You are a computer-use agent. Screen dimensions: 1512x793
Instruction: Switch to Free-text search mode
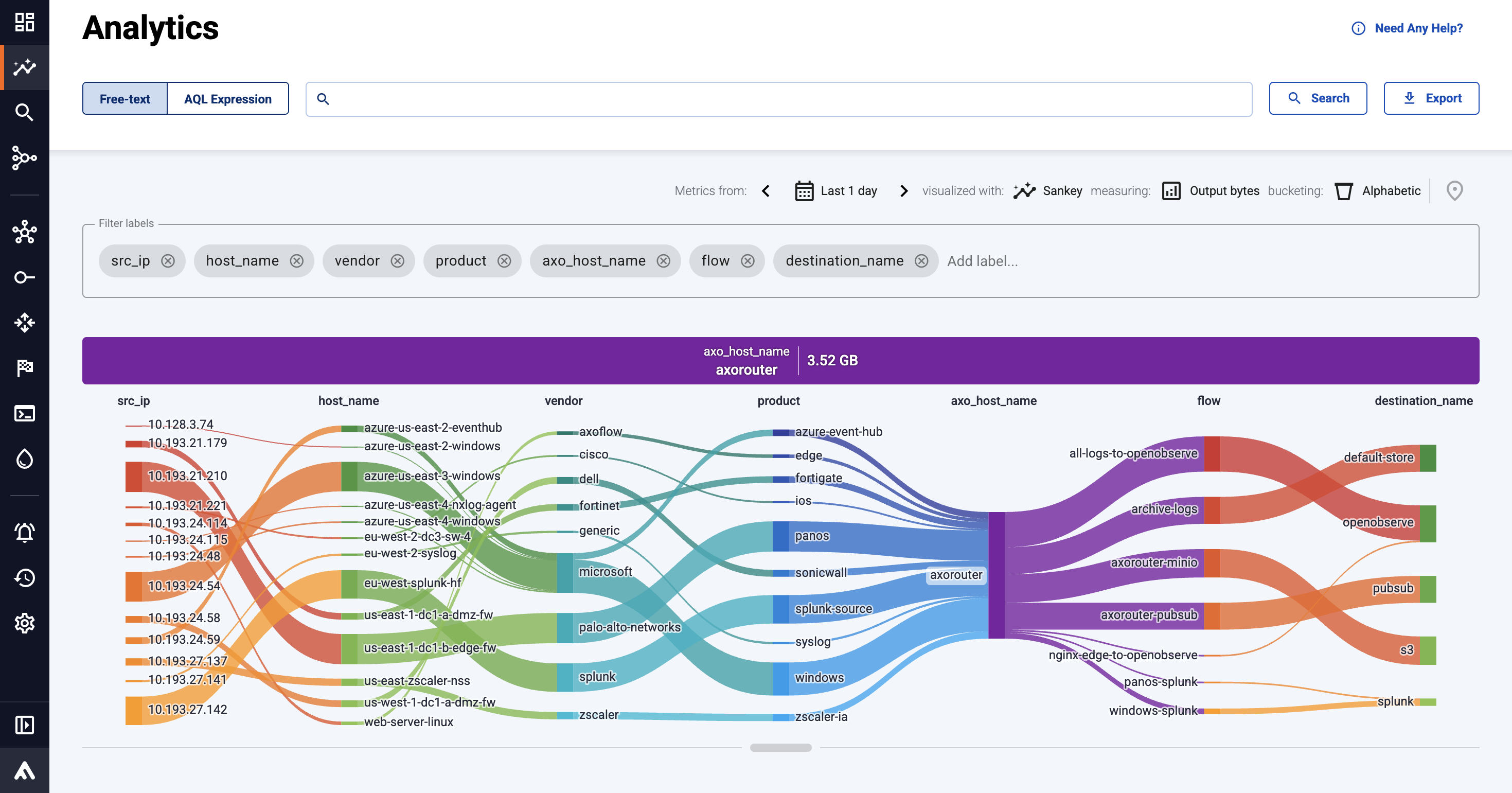tap(124, 99)
